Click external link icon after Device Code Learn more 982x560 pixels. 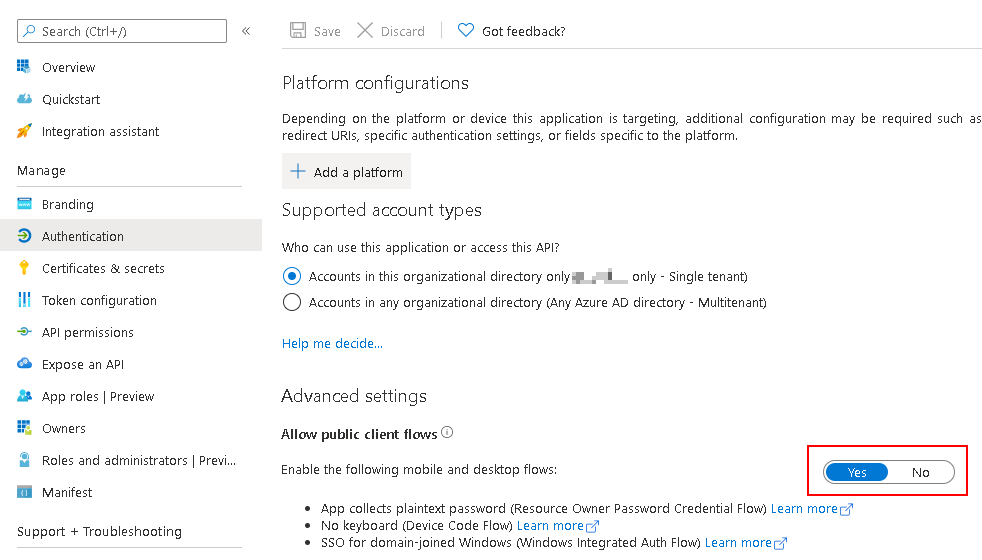[592, 526]
